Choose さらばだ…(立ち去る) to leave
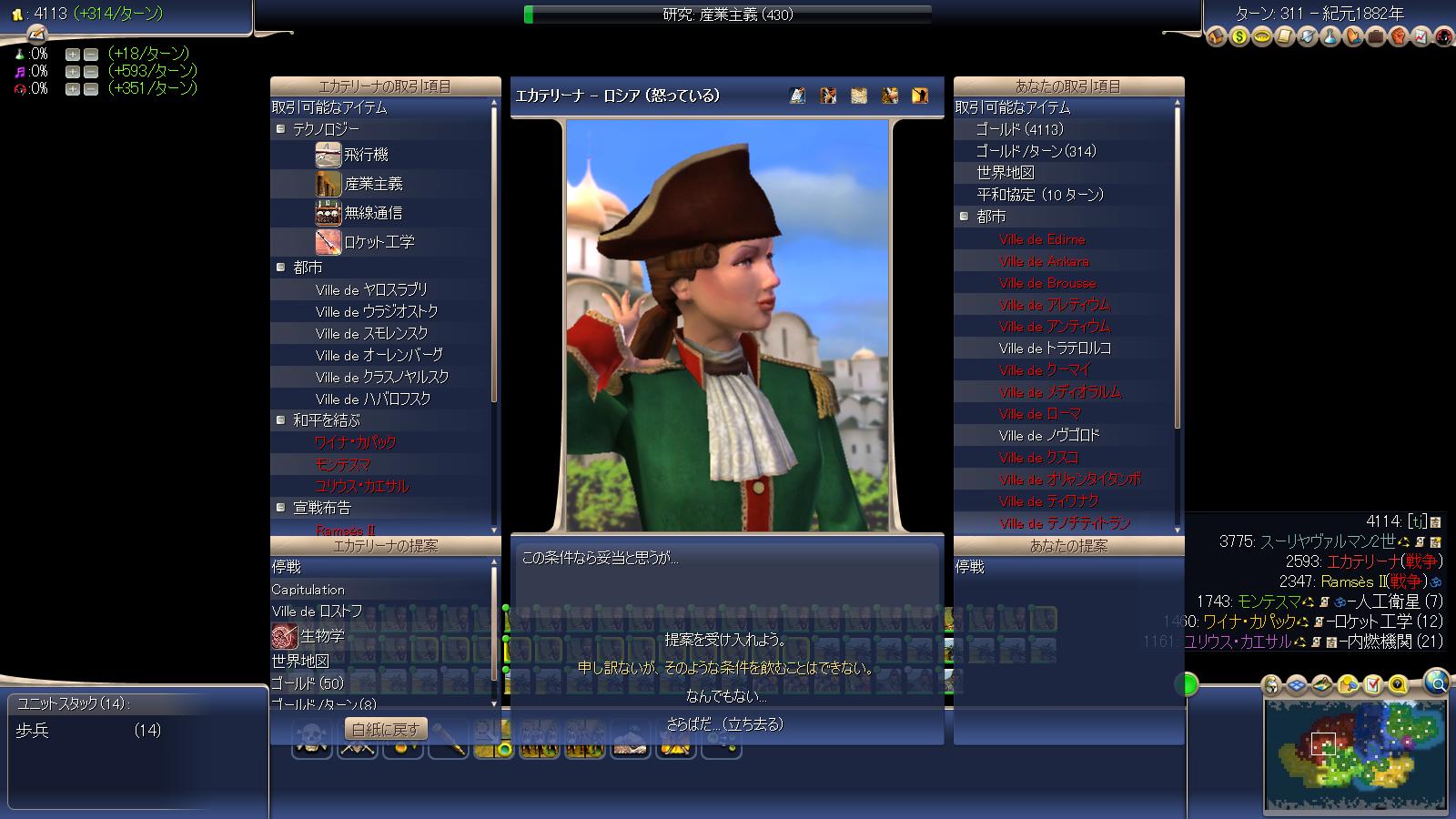 click(x=725, y=724)
